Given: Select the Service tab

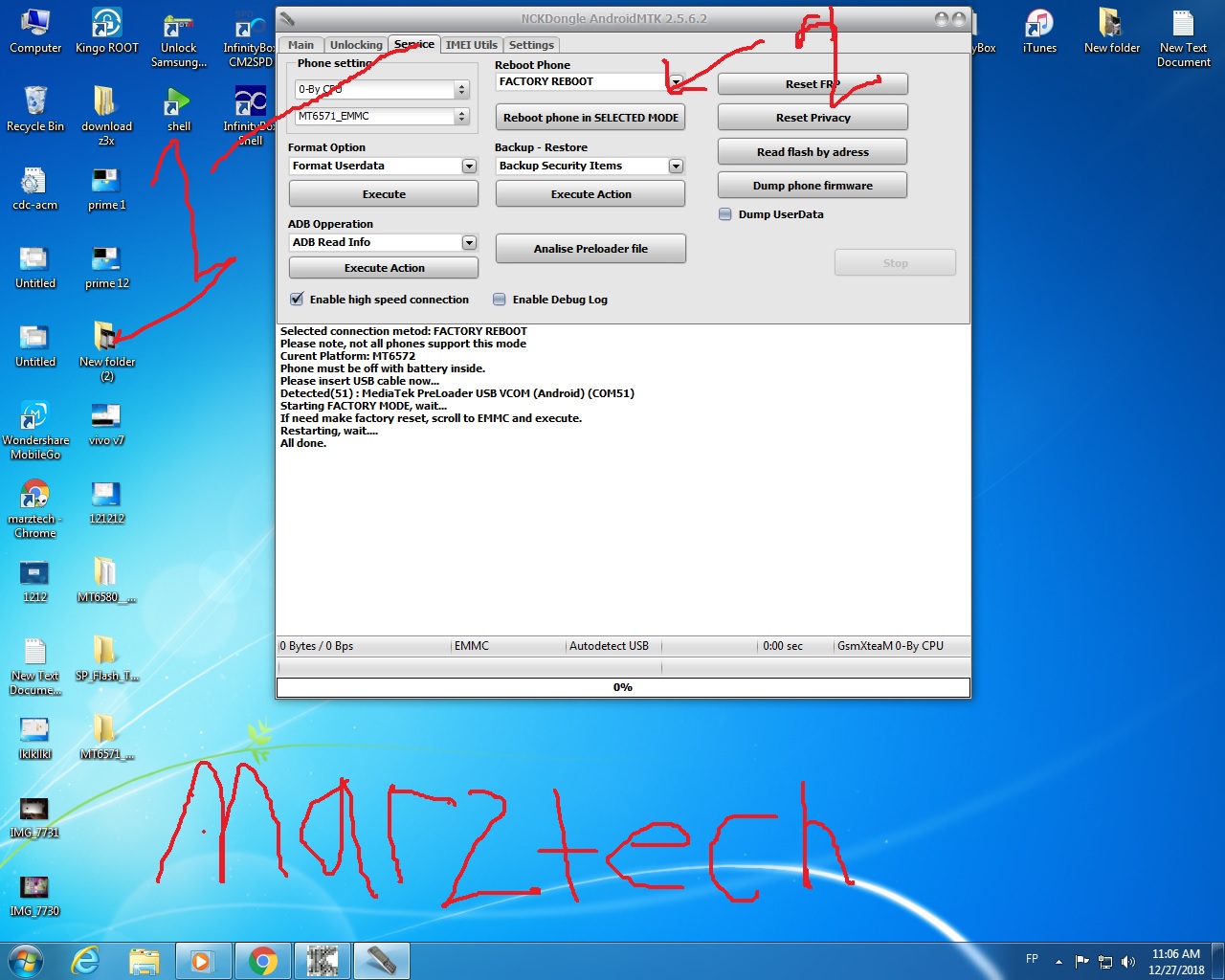Looking at the screenshot, I should 414,44.
